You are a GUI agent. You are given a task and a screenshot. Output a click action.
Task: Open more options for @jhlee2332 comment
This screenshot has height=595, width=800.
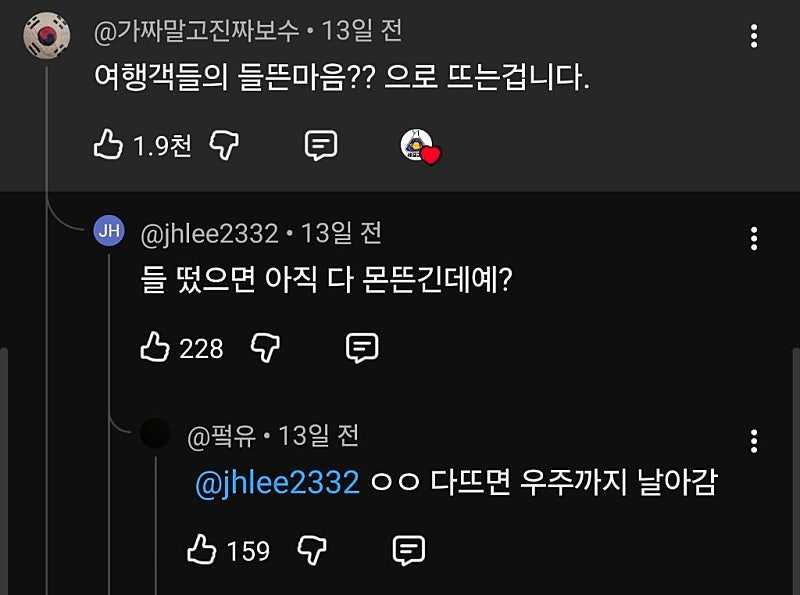pos(754,239)
